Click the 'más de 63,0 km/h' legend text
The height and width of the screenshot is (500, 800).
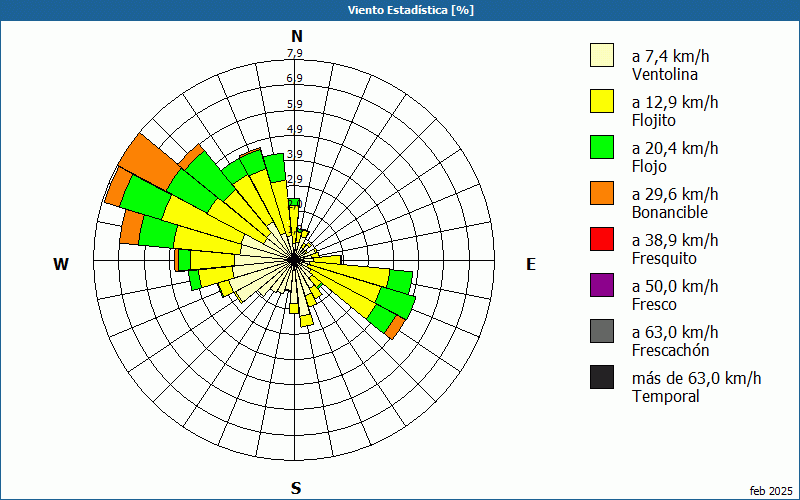(x=696, y=378)
